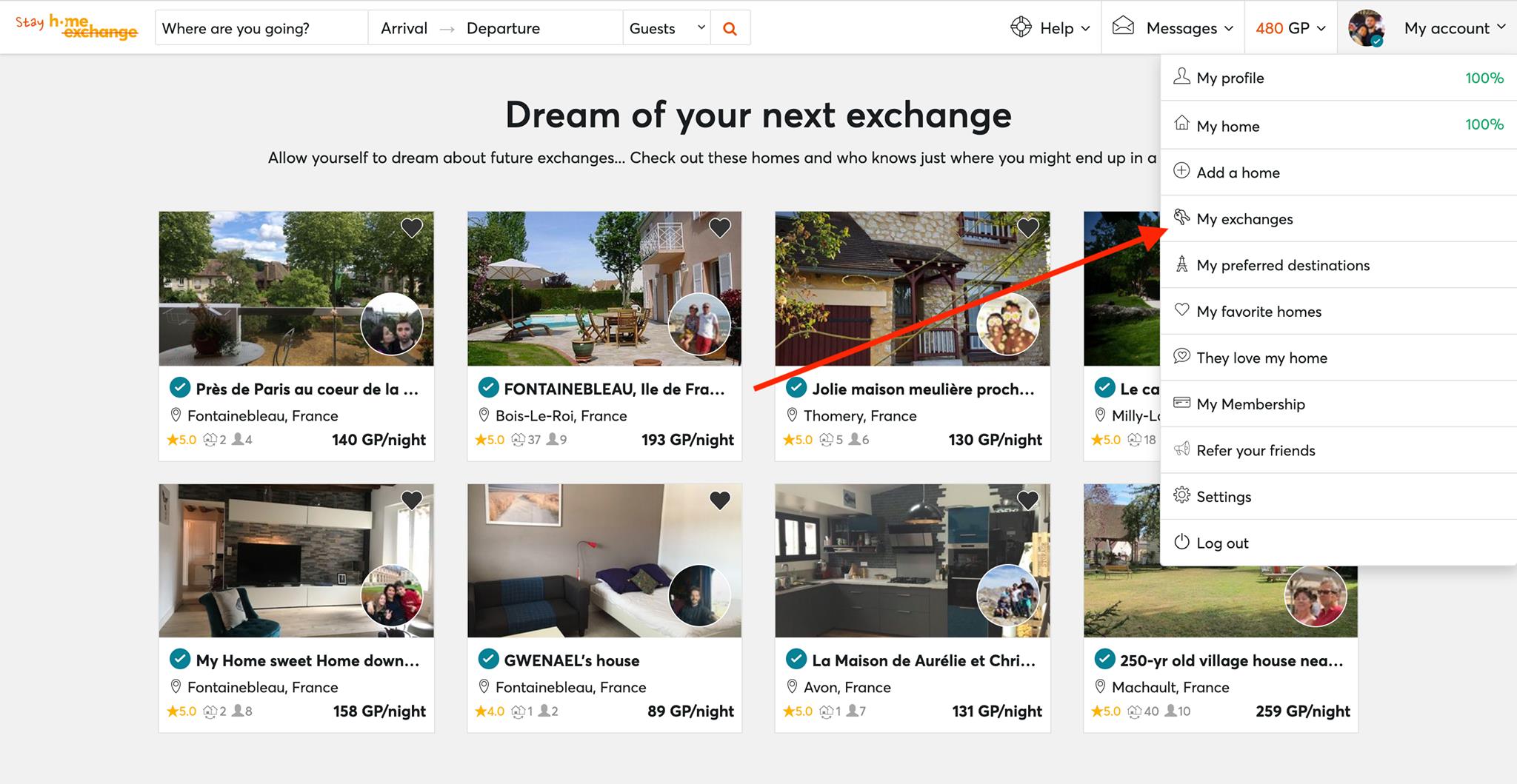Screen dimensions: 1517x784
Task: Open the 250-yr old village house listing
Action: (x=1231, y=660)
